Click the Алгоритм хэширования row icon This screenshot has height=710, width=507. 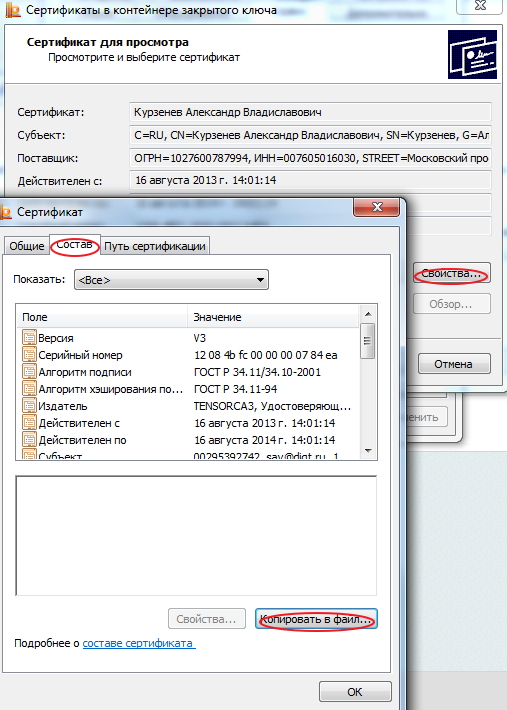click(29, 389)
